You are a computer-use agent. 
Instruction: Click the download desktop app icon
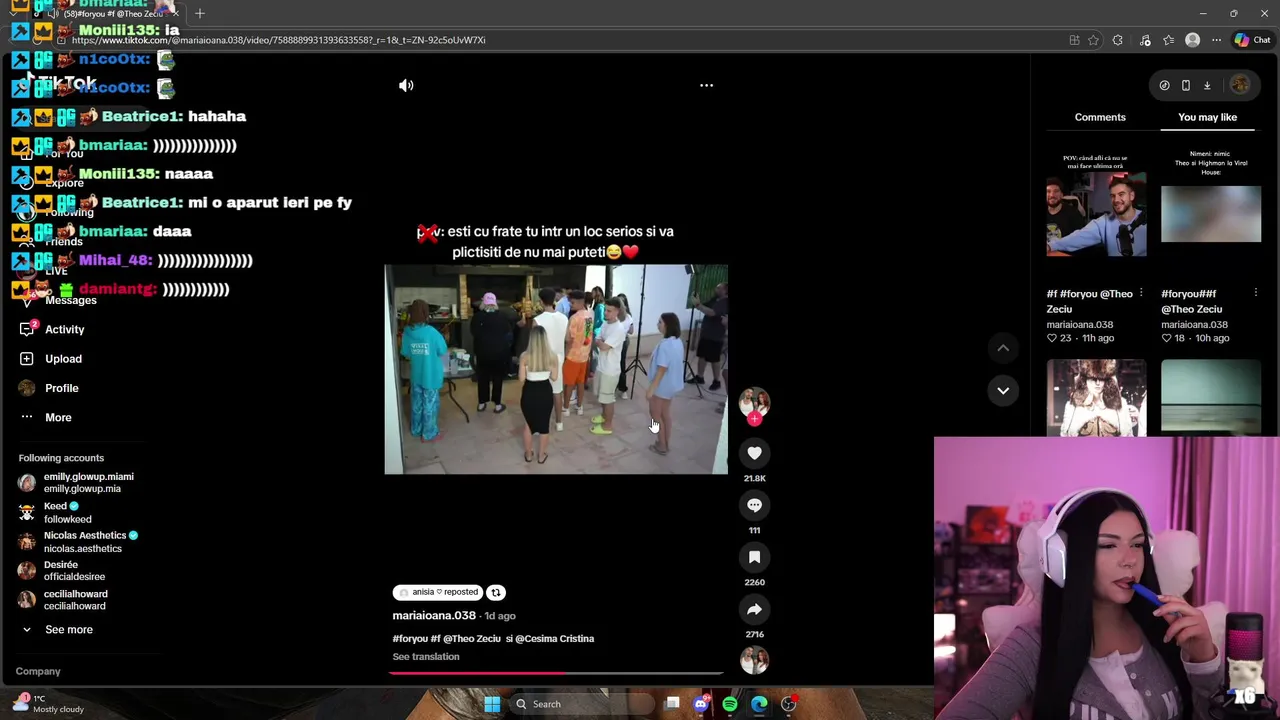tap(1207, 86)
